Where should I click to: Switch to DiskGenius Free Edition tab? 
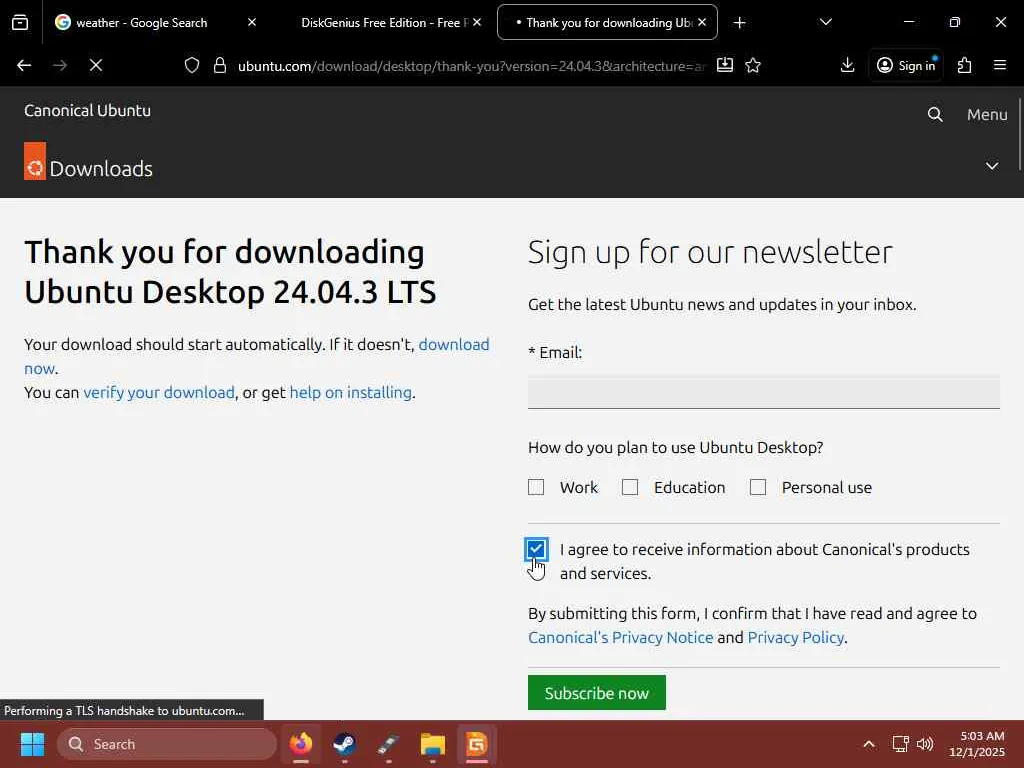[x=384, y=23]
